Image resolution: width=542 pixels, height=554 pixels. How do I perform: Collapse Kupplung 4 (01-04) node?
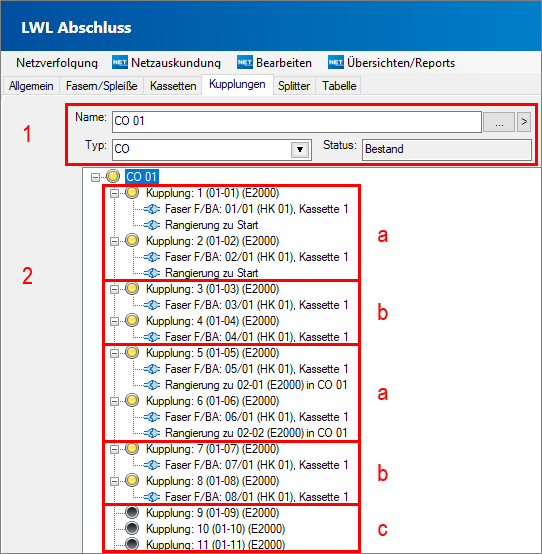(x=114, y=321)
